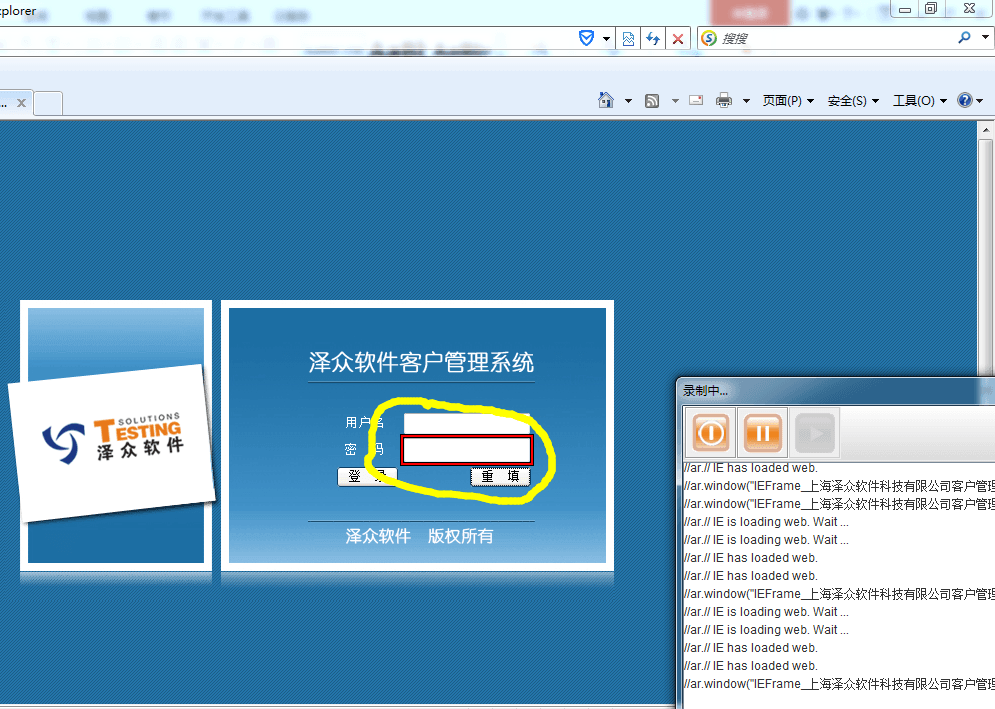Click the RSS feeds icon

click(652, 101)
